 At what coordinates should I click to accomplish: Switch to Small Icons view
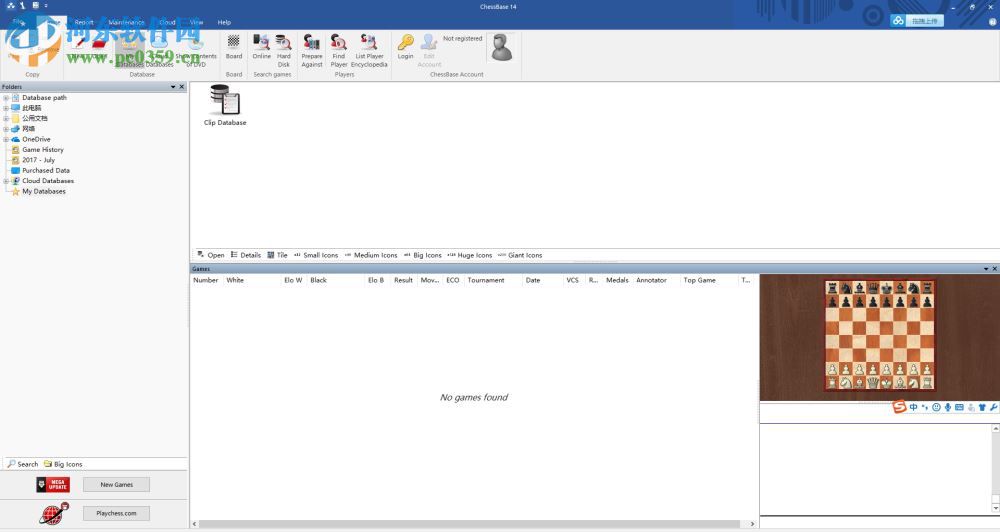316,255
